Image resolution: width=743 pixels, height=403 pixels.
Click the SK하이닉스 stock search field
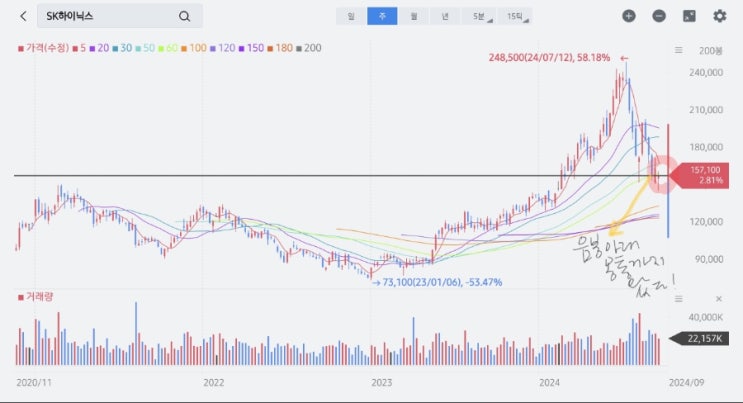[x=120, y=16]
